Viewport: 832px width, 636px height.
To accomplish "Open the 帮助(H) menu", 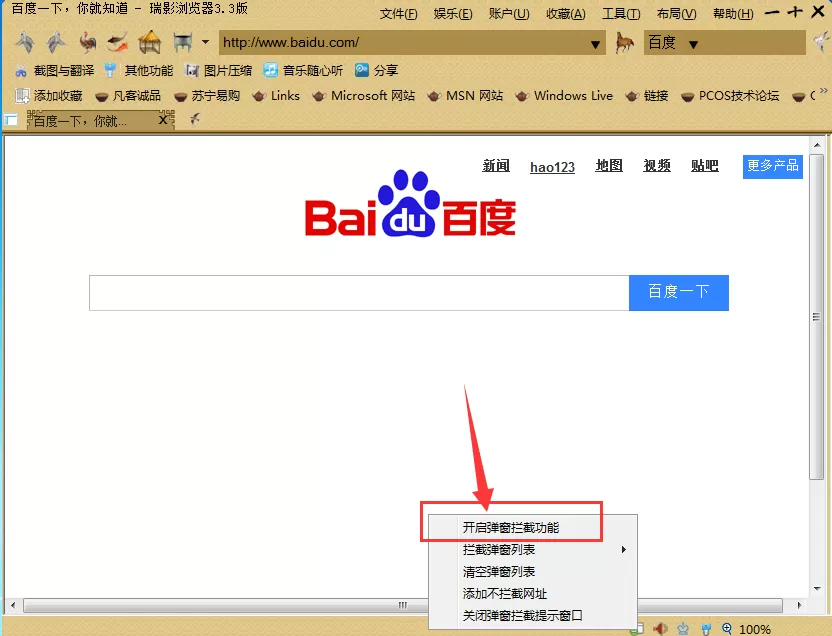I will [x=733, y=14].
